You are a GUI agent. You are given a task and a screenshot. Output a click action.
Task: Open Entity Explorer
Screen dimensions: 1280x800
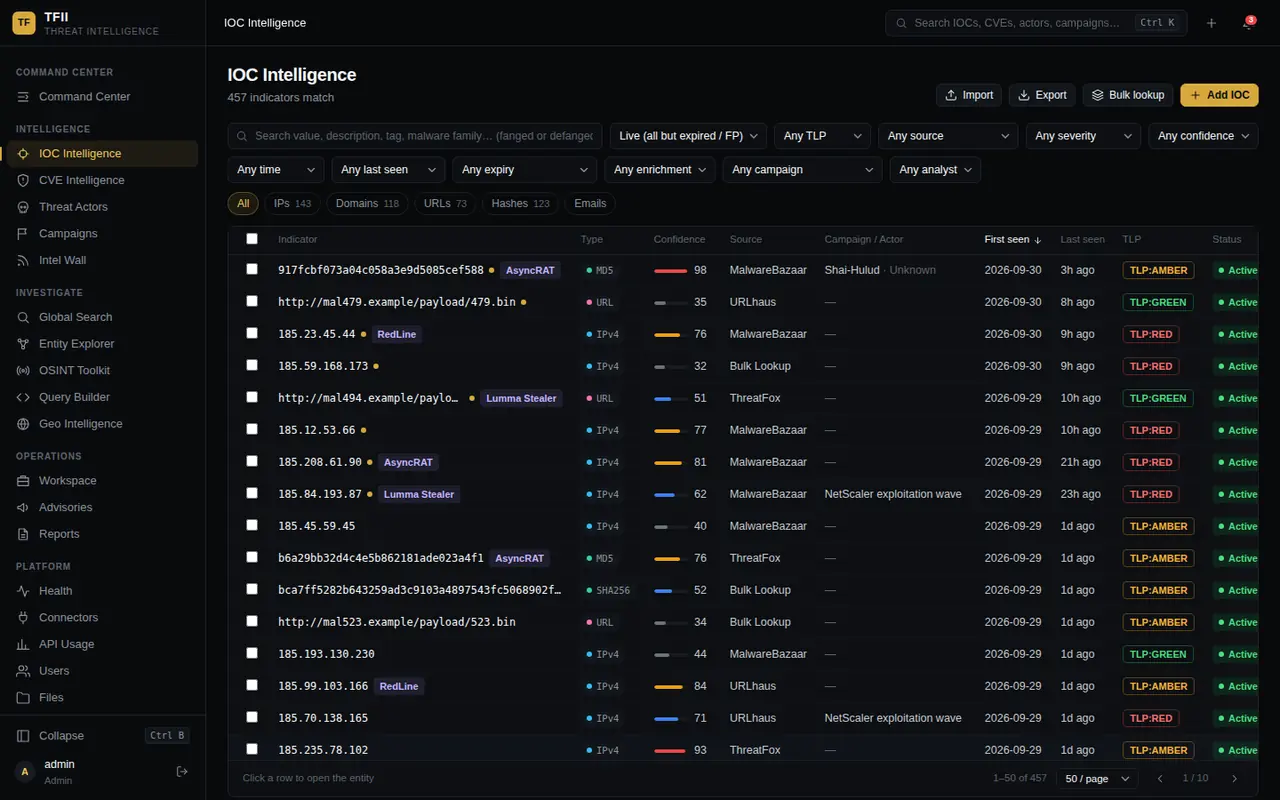coord(103,344)
